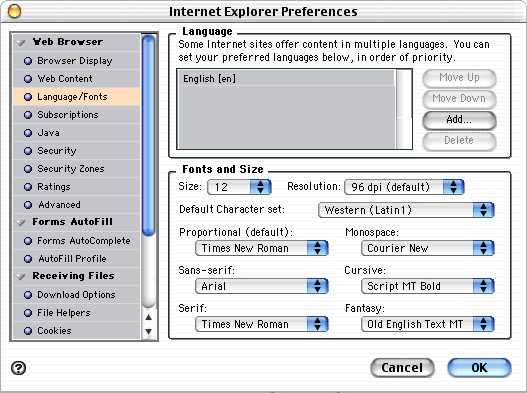Image resolution: width=527 pixels, height=393 pixels.
Task: Select Forms AutoComplete in sidebar
Action: tap(77, 241)
